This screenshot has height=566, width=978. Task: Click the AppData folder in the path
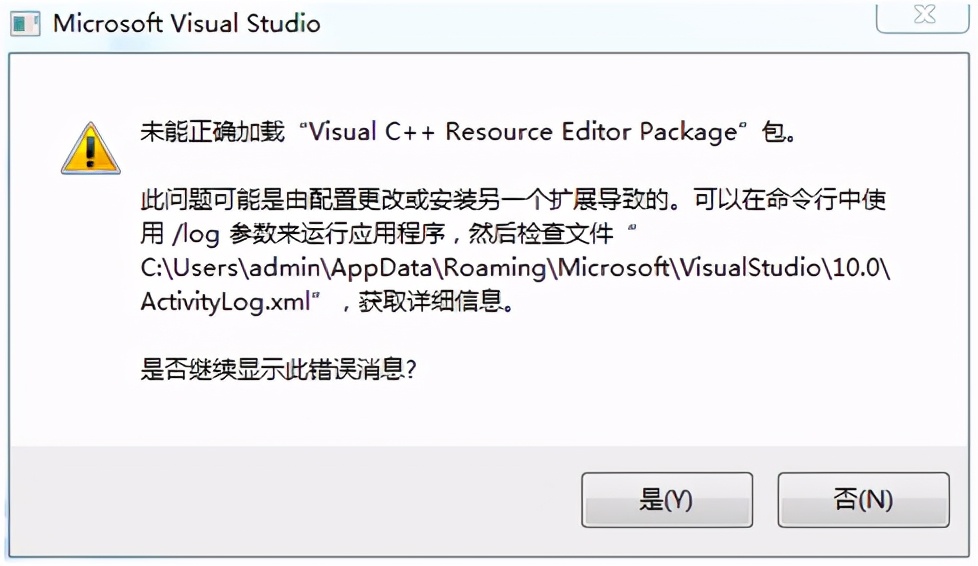click(381, 268)
